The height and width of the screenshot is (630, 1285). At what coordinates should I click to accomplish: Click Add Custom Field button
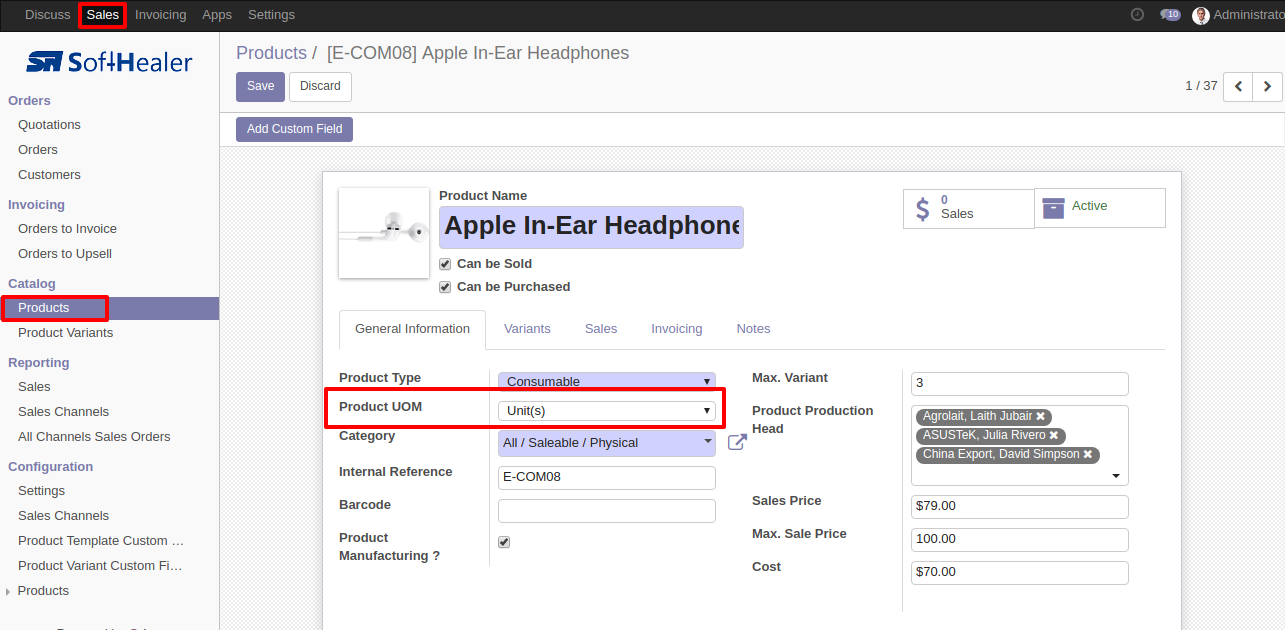(x=294, y=129)
